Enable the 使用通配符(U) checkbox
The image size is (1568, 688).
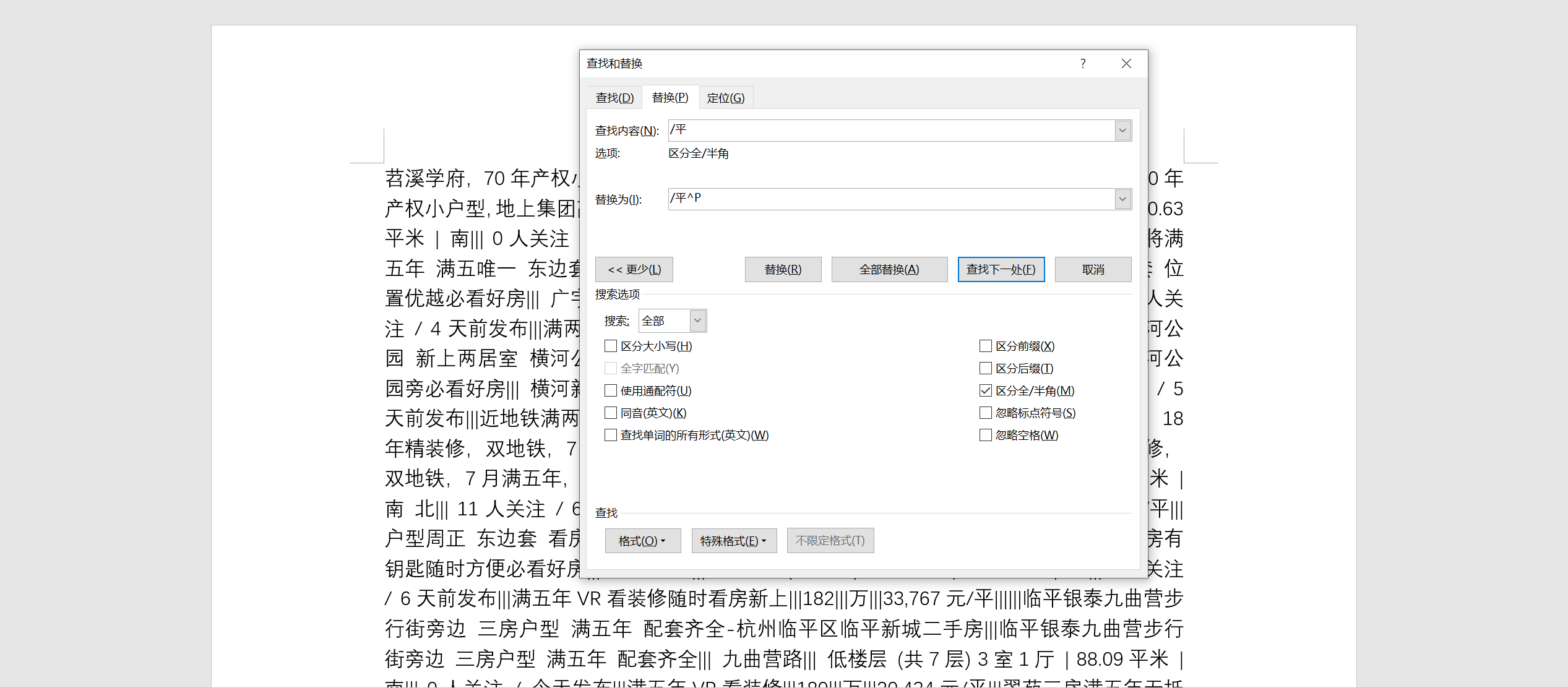pyautogui.click(x=611, y=390)
